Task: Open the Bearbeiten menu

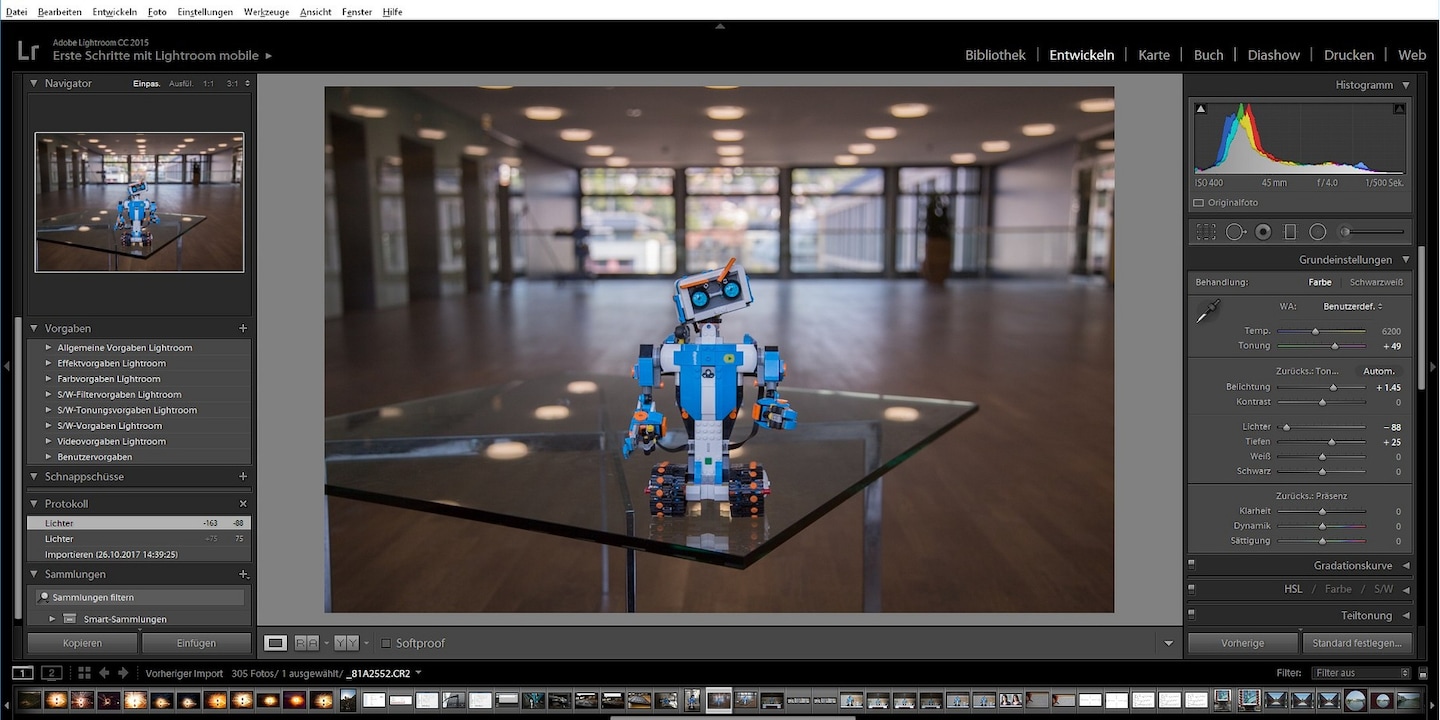Action: 60,12
